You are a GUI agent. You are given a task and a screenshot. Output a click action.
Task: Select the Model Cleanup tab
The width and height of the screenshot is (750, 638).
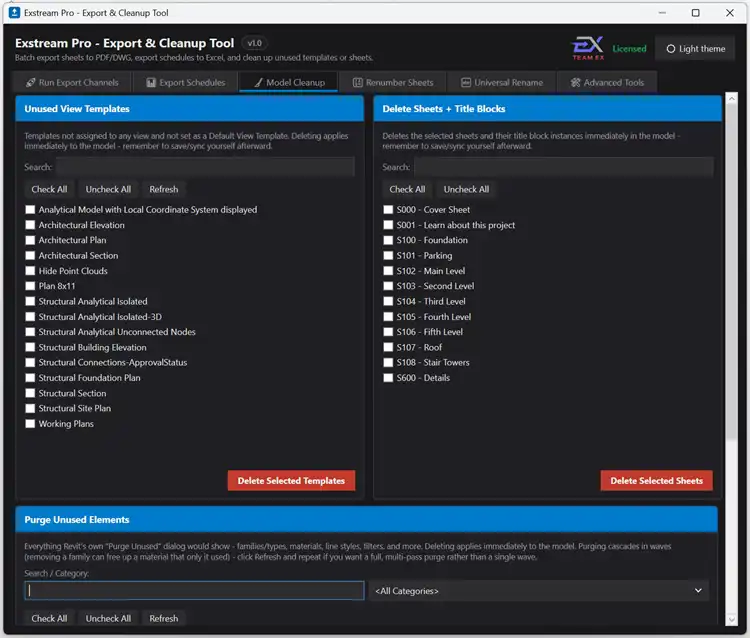[289, 82]
